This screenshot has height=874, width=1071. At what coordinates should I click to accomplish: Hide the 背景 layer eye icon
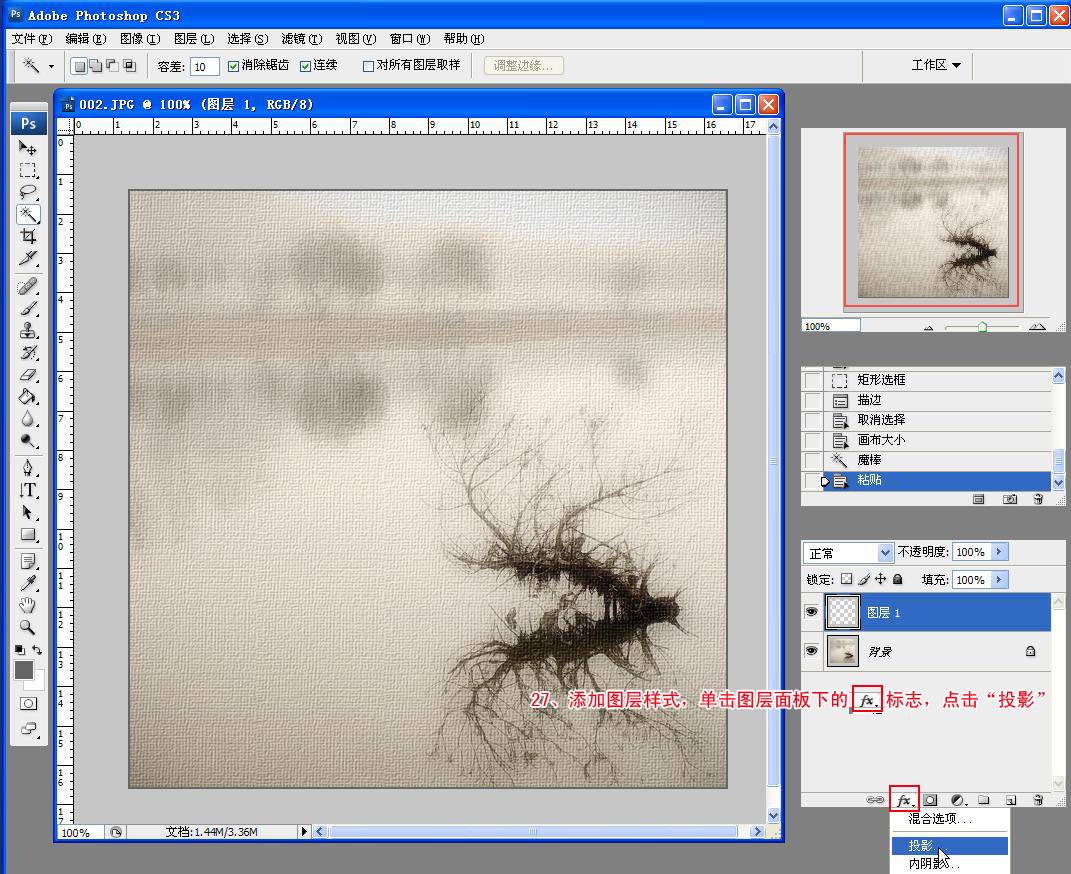[x=811, y=651]
